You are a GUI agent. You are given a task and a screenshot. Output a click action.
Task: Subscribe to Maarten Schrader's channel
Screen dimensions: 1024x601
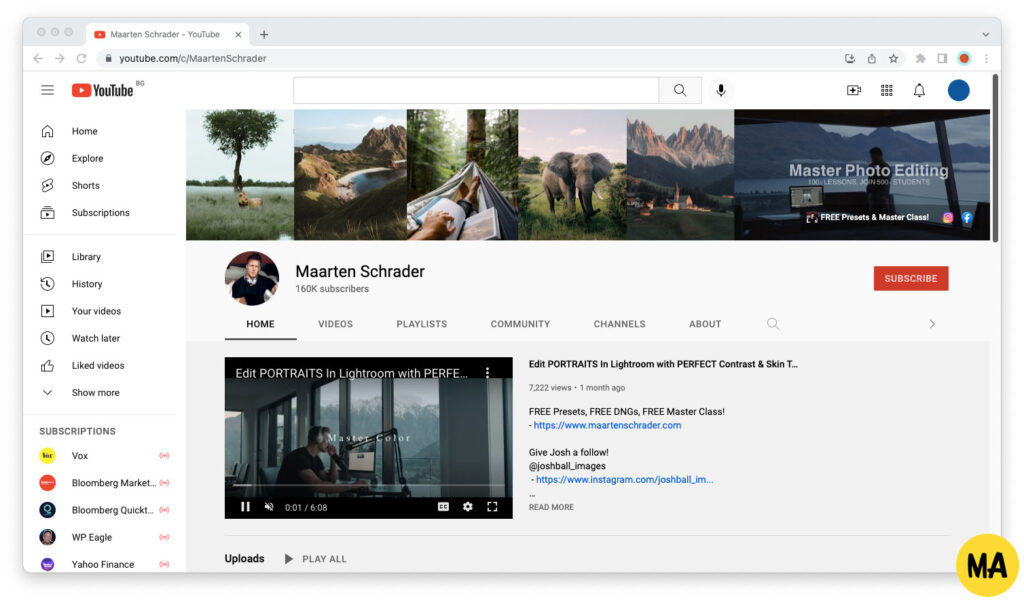(911, 278)
